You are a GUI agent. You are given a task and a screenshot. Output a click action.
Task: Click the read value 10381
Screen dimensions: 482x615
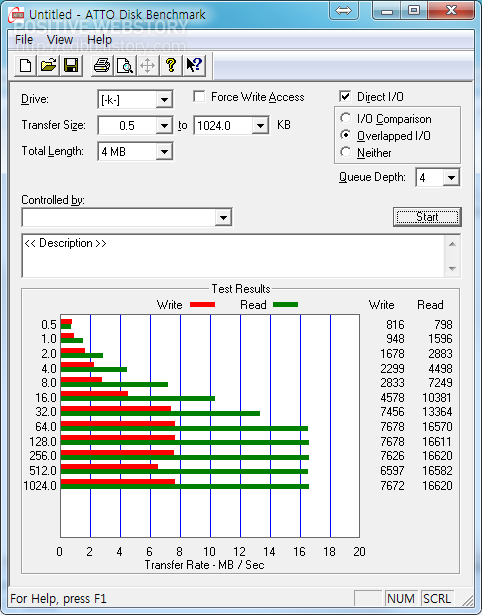[437, 398]
